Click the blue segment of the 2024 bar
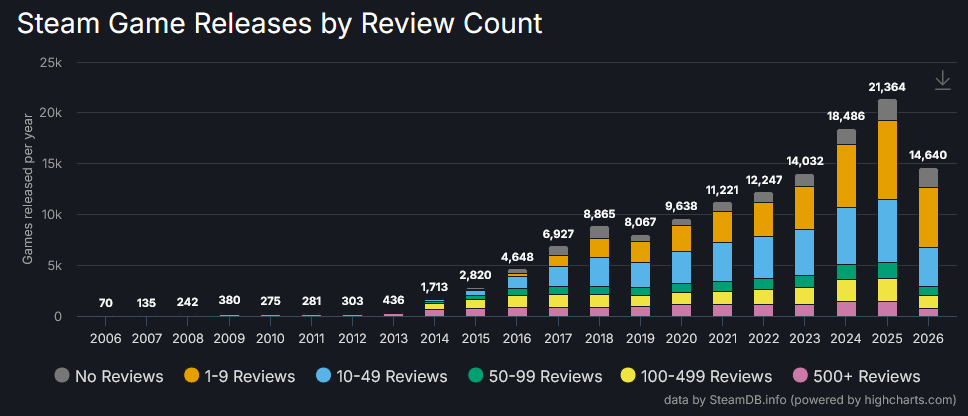The image size is (968, 416). [x=846, y=236]
